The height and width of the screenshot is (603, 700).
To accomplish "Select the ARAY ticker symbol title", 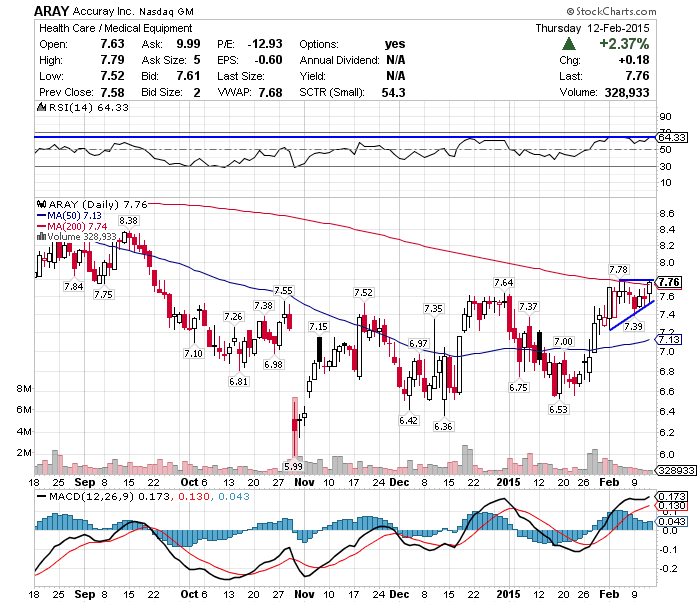I will coord(52,11).
